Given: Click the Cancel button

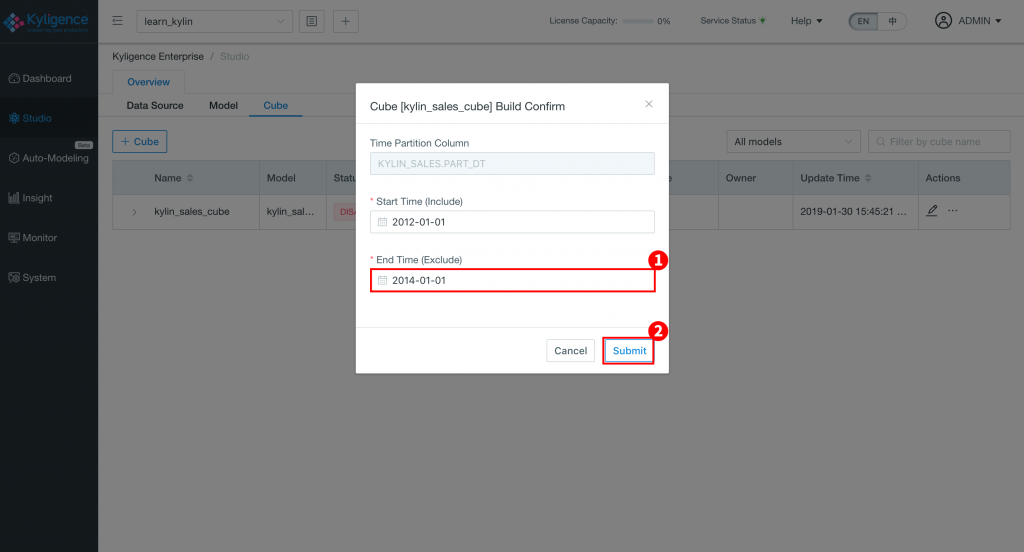Looking at the screenshot, I should pyautogui.click(x=570, y=351).
